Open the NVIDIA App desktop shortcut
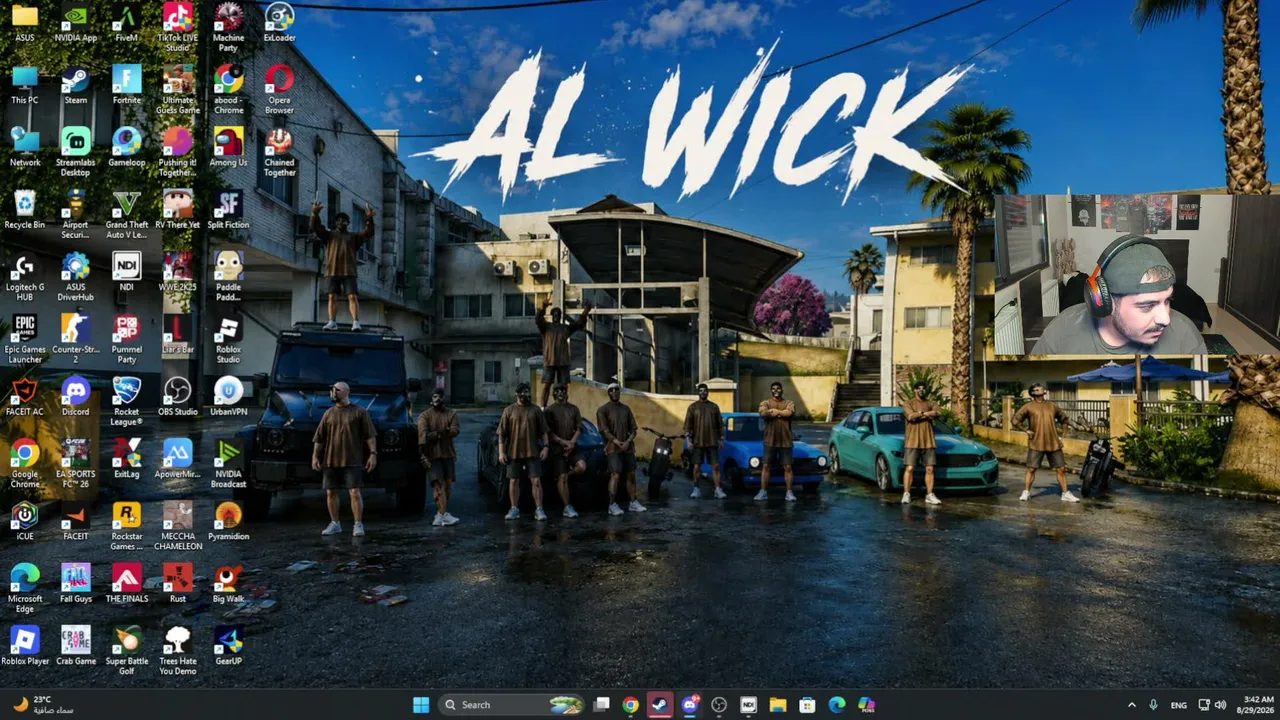This screenshot has width=1280, height=720. [76, 24]
